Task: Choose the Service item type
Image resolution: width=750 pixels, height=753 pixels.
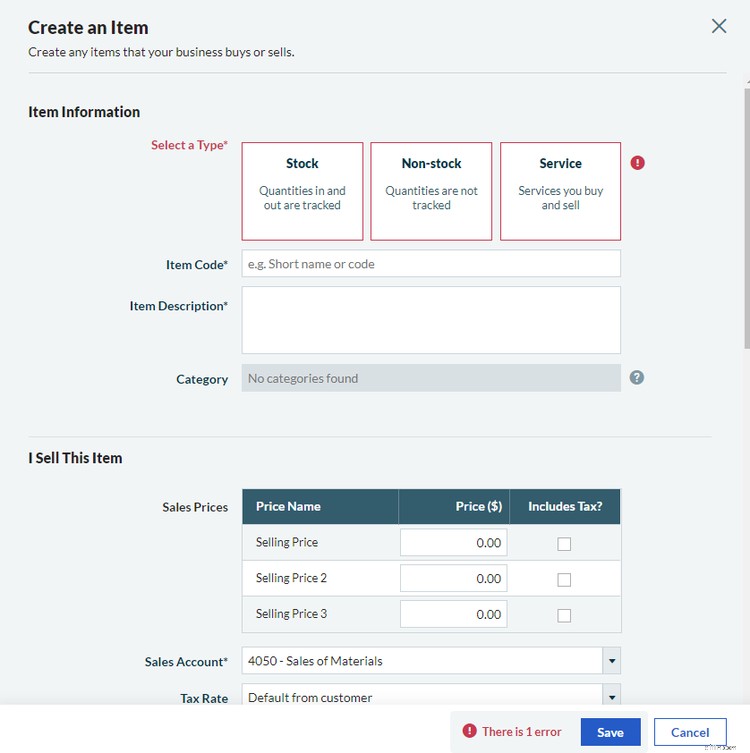Action: click(560, 191)
